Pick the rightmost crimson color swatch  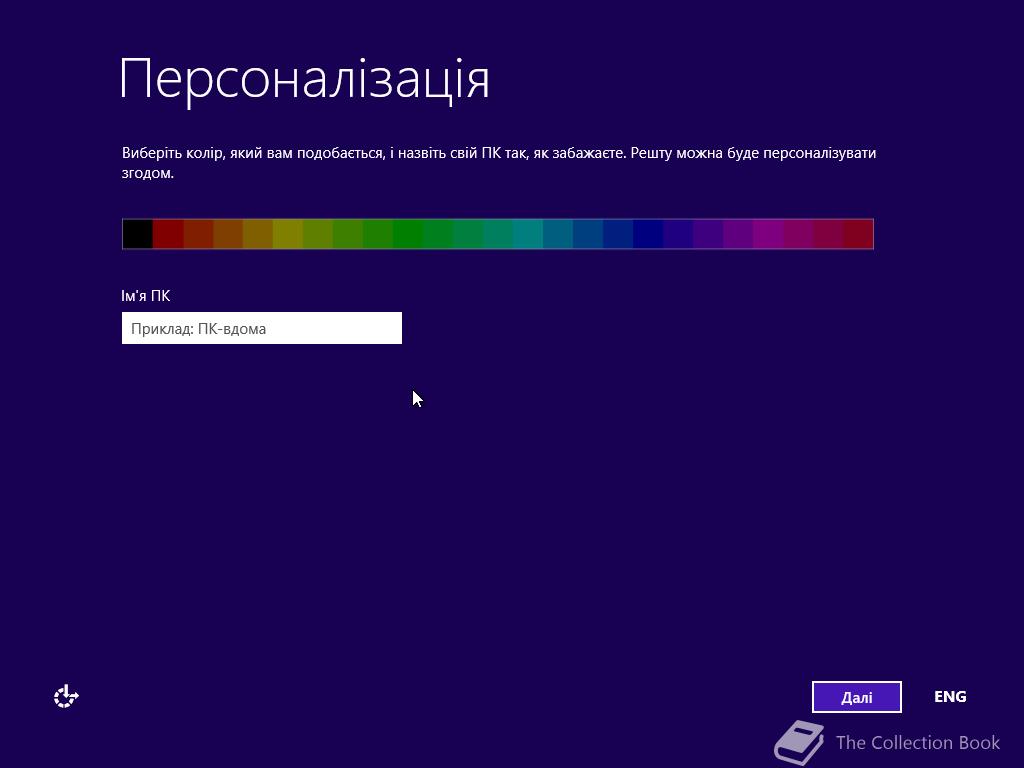point(858,234)
